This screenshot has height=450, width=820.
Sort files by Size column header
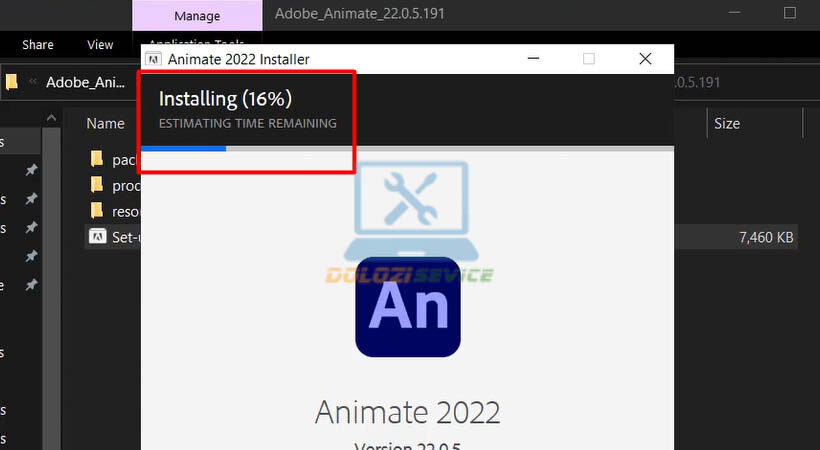coord(727,123)
